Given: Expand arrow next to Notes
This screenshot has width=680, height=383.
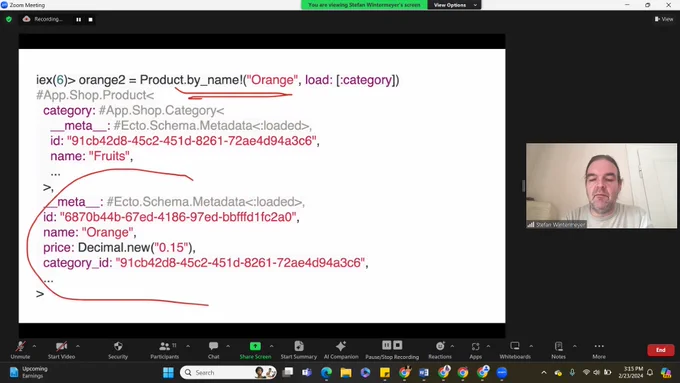Looking at the screenshot, I should [575, 346].
